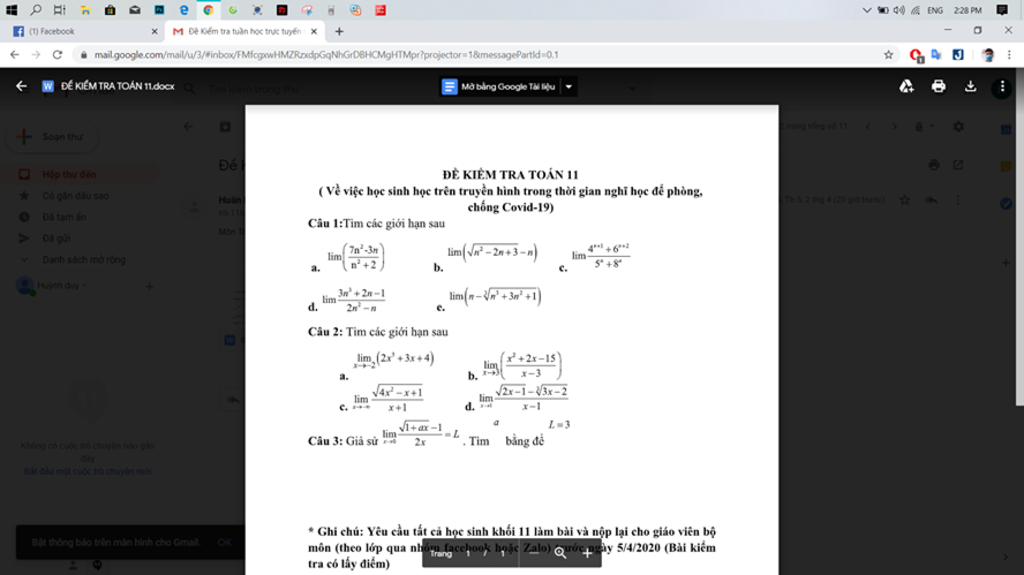The height and width of the screenshot is (575, 1024).
Task: Open Microsoft Edge from the taskbar
Action: click(184, 10)
